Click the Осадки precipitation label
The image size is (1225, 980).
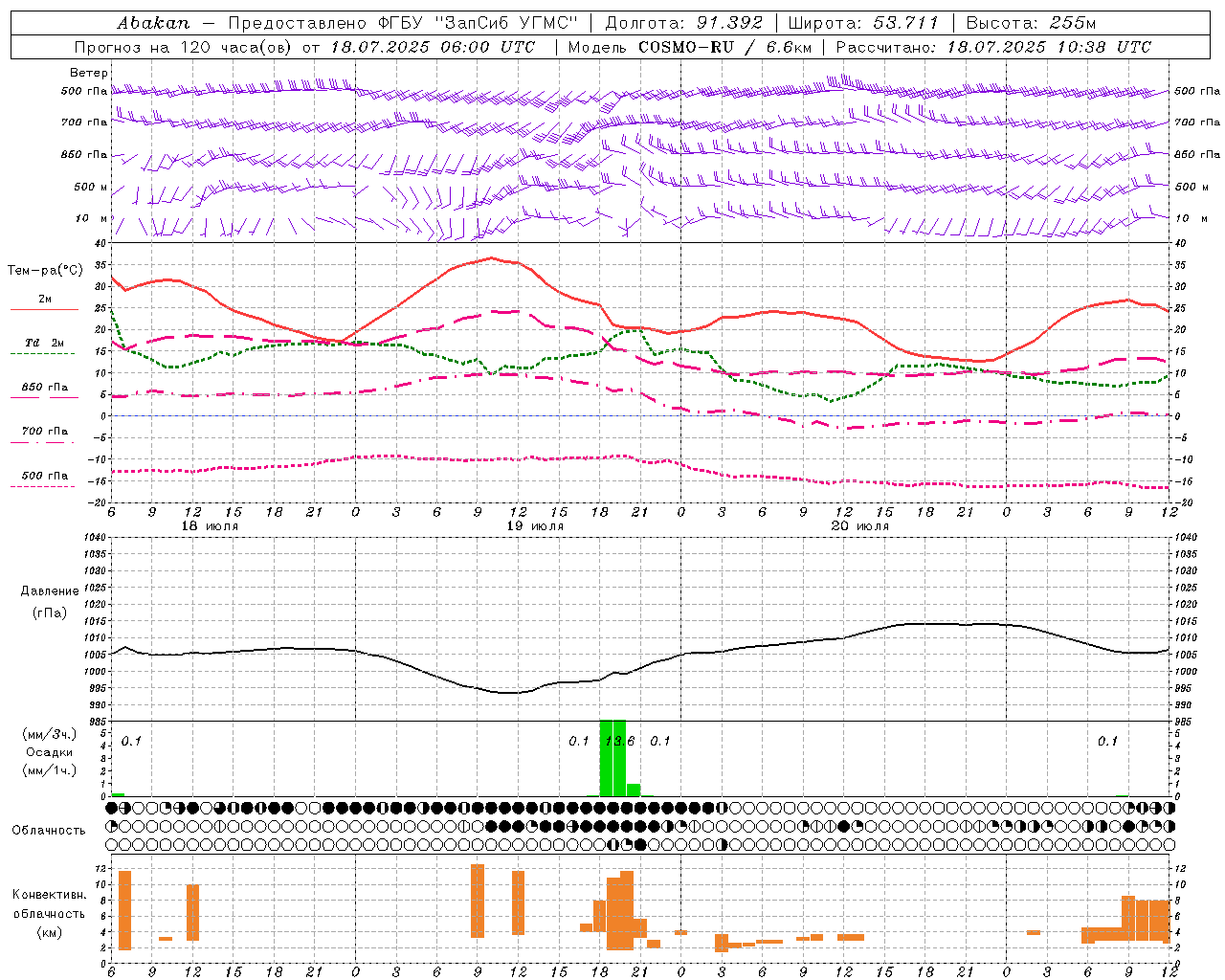tap(49, 752)
